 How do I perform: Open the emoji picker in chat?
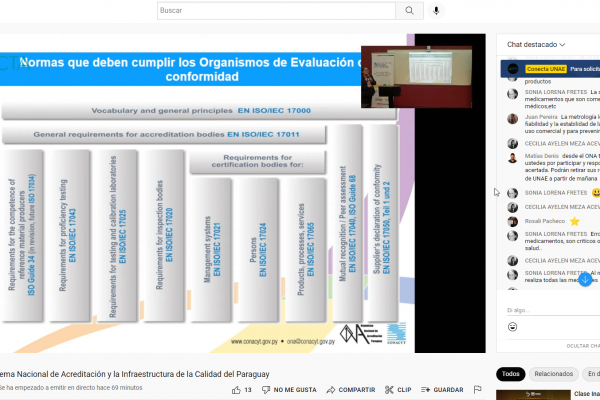tap(512, 327)
